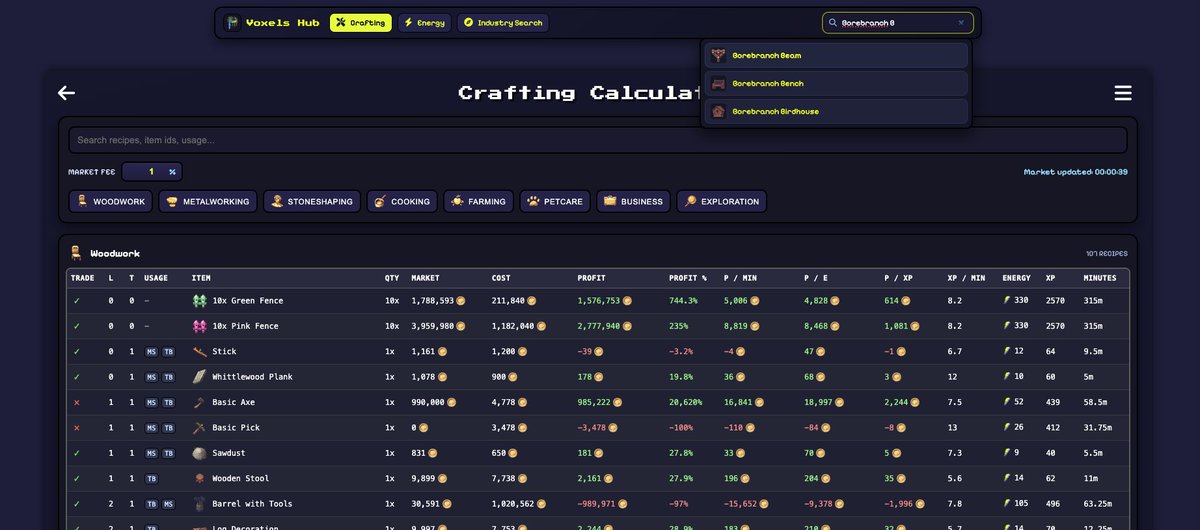The height and width of the screenshot is (530, 1200).
Task: Click the trade checkmark on 10x Green Fence row
Action: [75, 300]
